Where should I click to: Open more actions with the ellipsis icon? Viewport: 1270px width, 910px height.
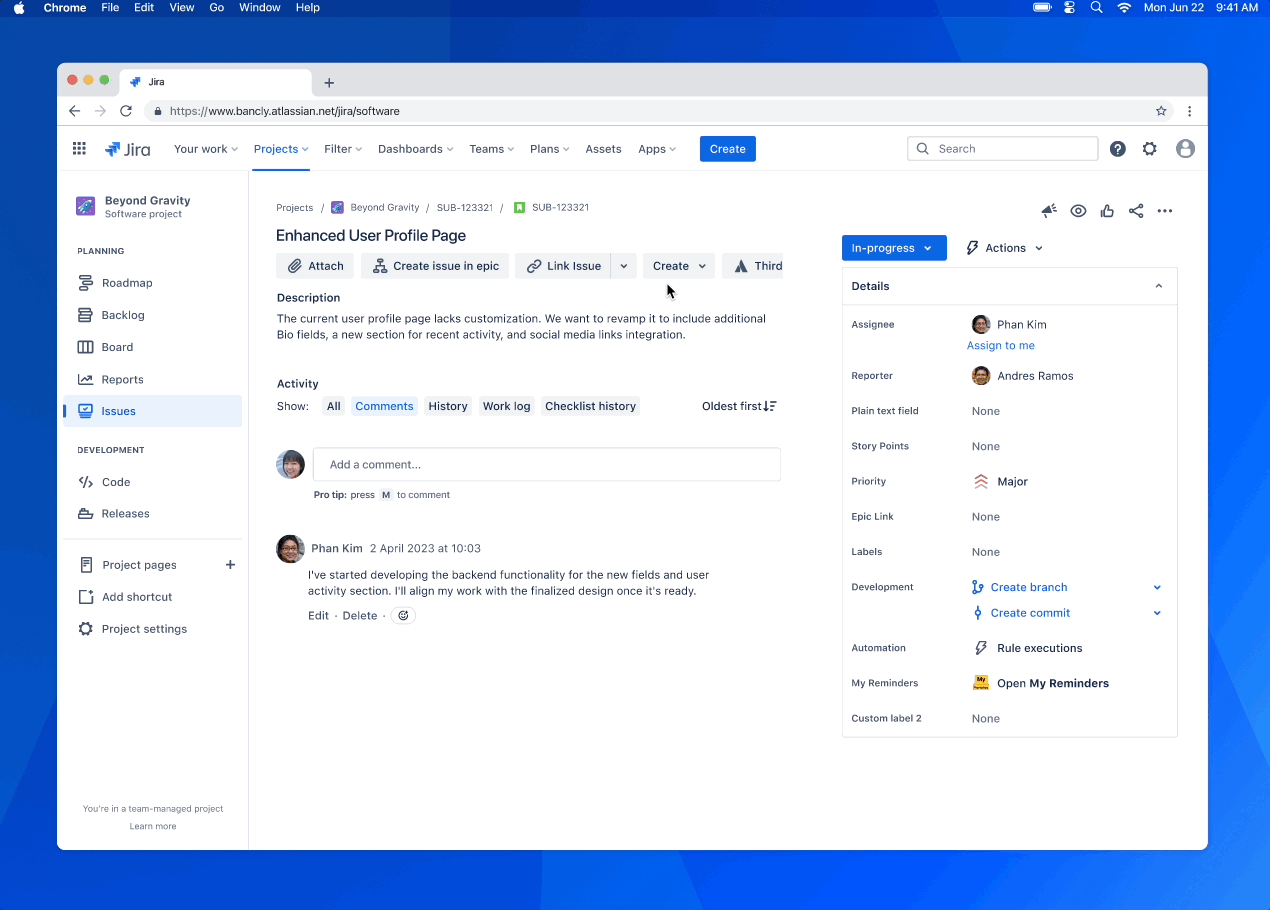pos(1165,211)
